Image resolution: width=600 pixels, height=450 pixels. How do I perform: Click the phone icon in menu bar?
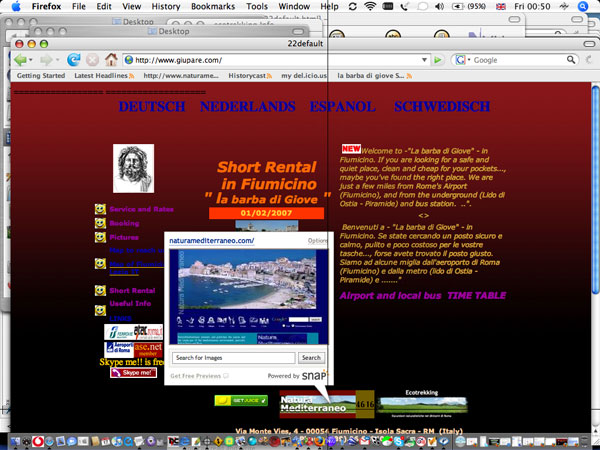click(x=404, y=6)
